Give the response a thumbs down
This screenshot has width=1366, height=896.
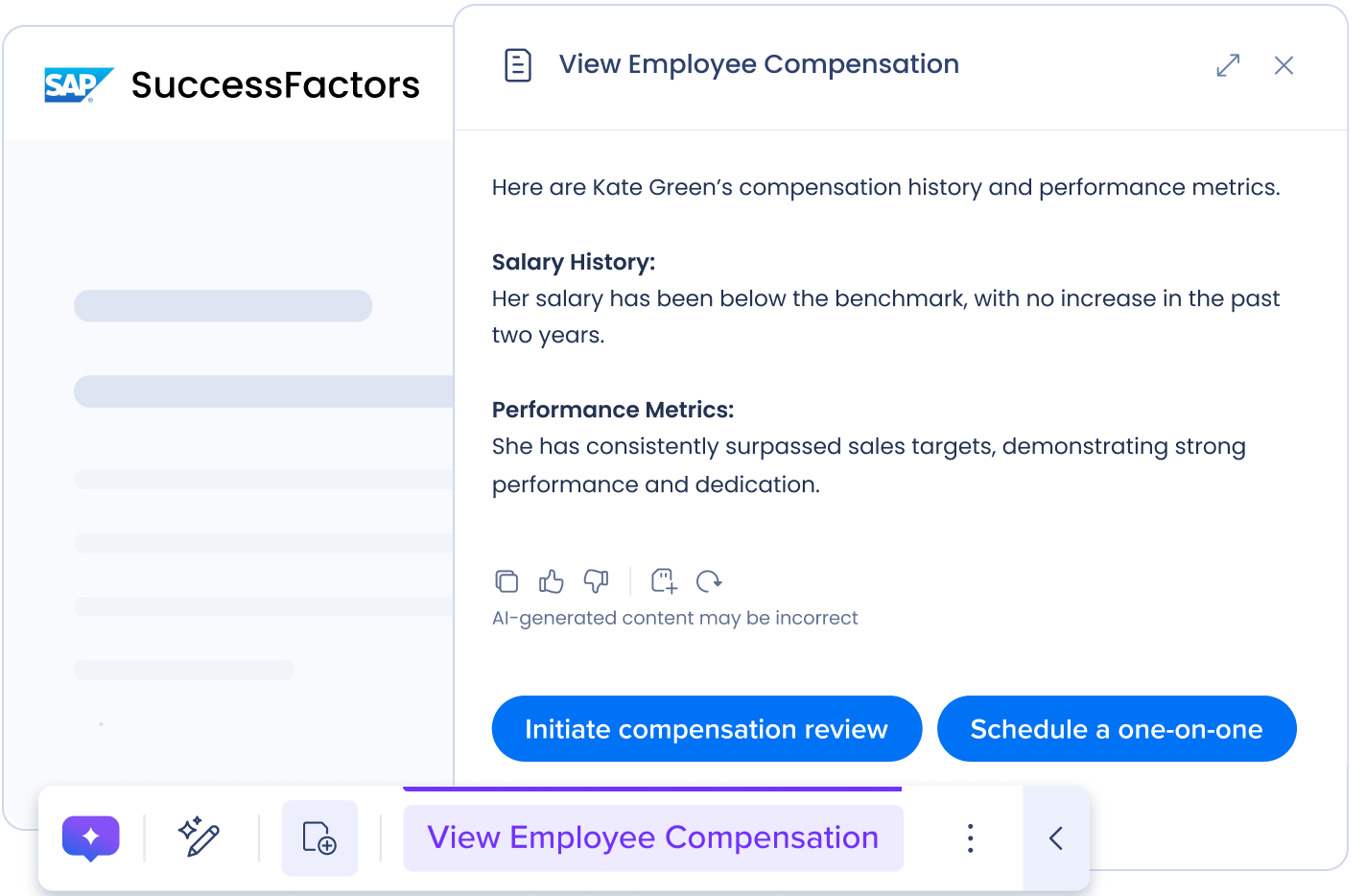click(597, 581)
